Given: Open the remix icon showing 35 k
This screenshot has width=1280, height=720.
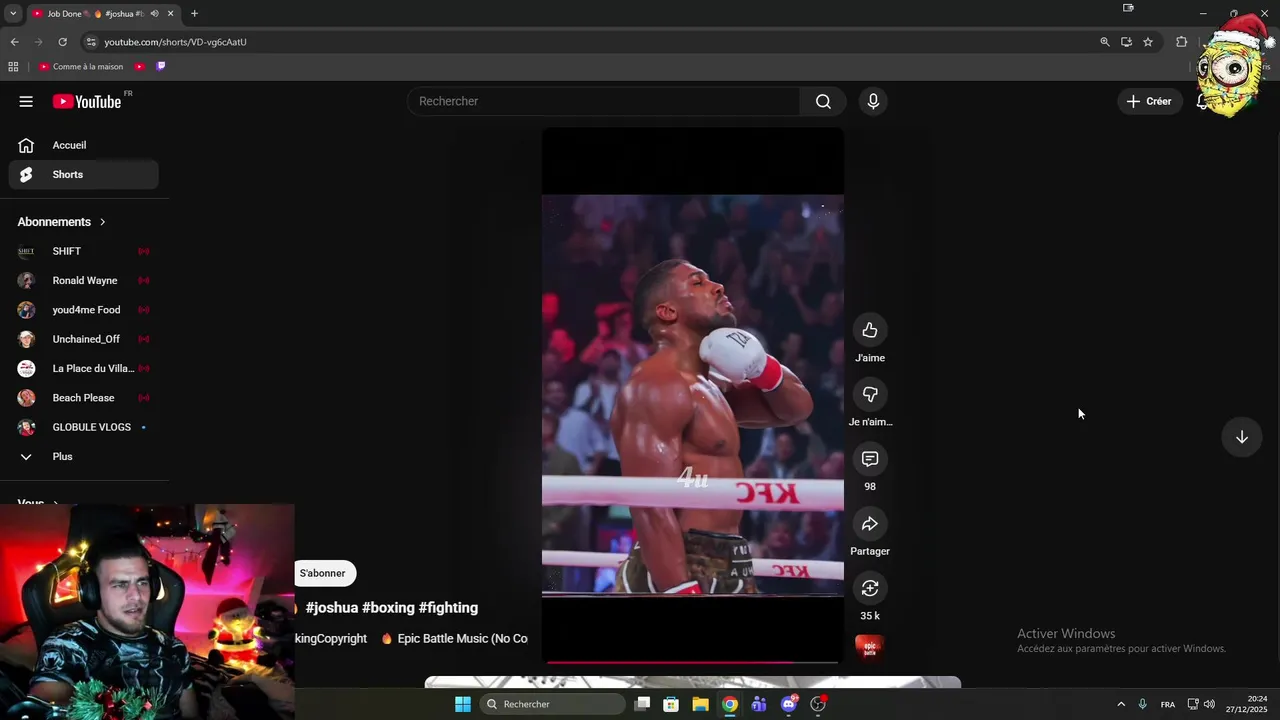Looking at the screenshot, I should click(x=870, y=588).
